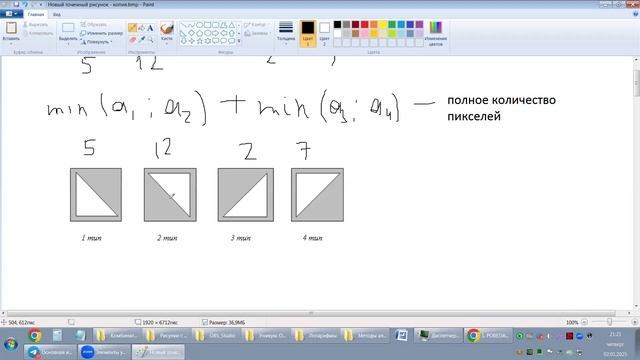The height and width of the screenshot is (360, 640).
Task: Pick the red color swatch
Action: 364,24
